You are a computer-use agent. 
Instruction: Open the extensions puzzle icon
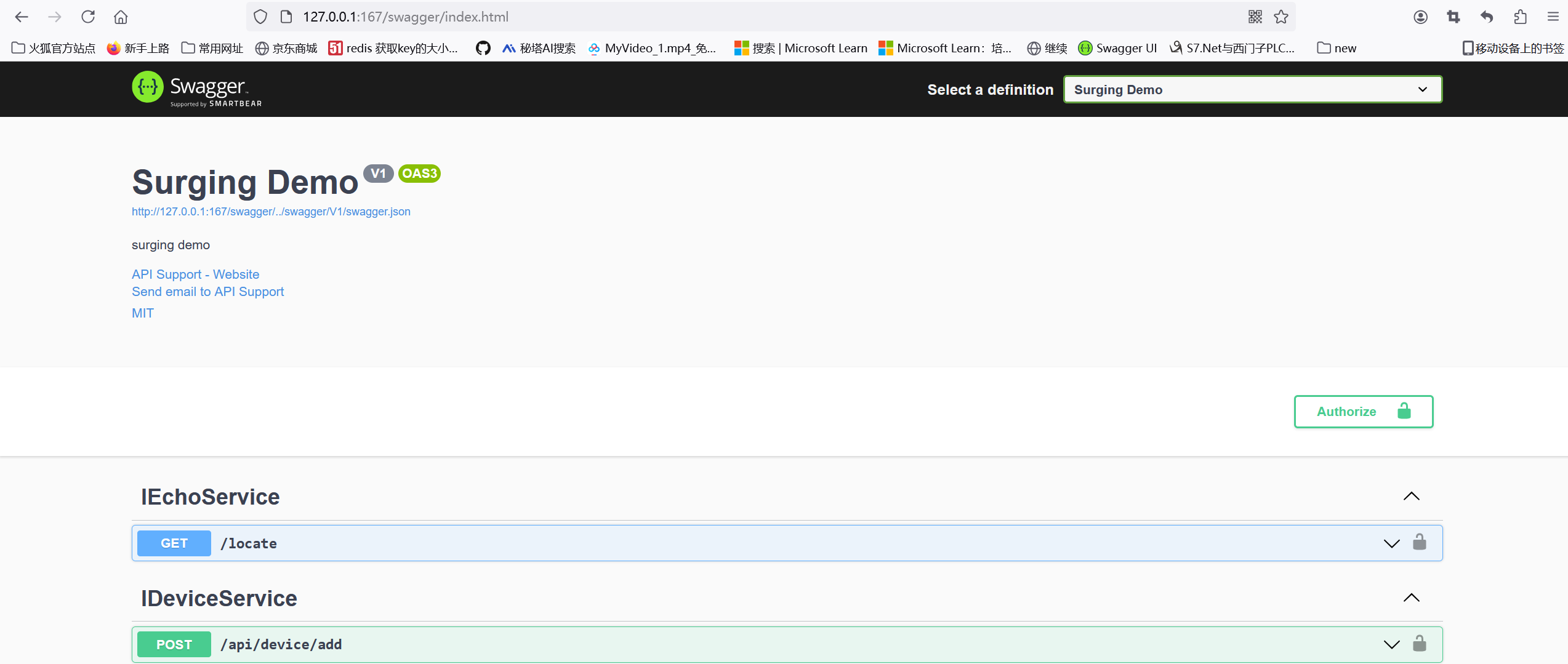point(1520,17)
